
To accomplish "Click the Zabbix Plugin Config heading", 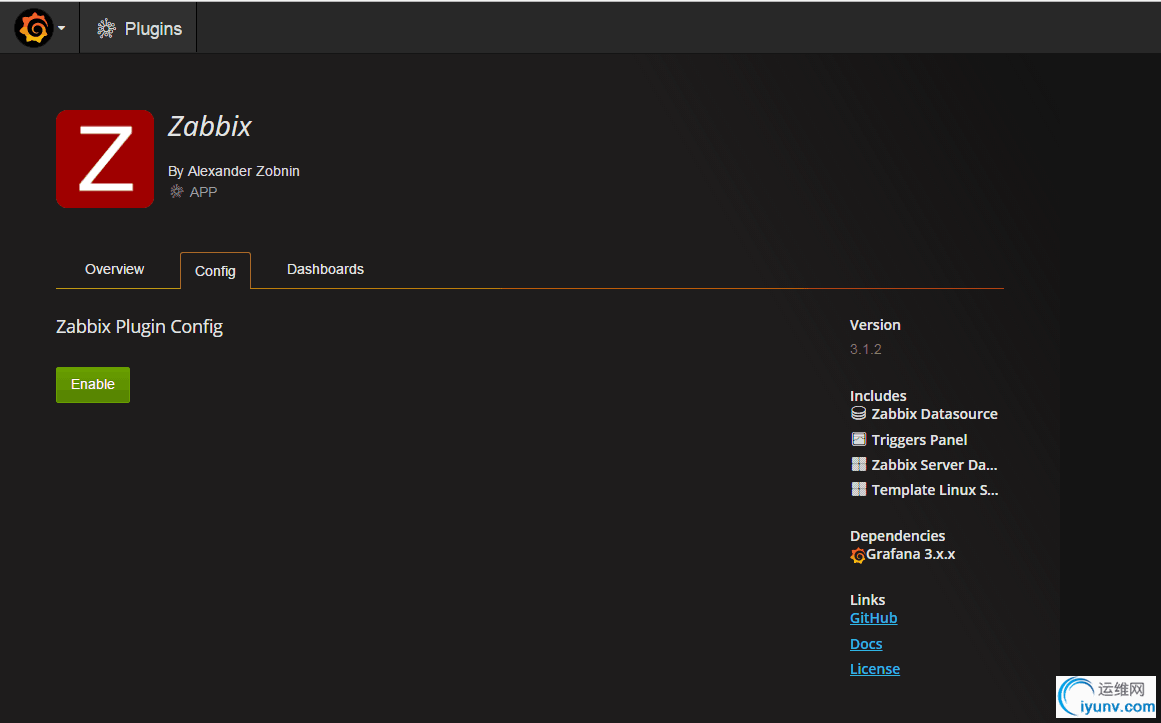I will pos(139,327).
